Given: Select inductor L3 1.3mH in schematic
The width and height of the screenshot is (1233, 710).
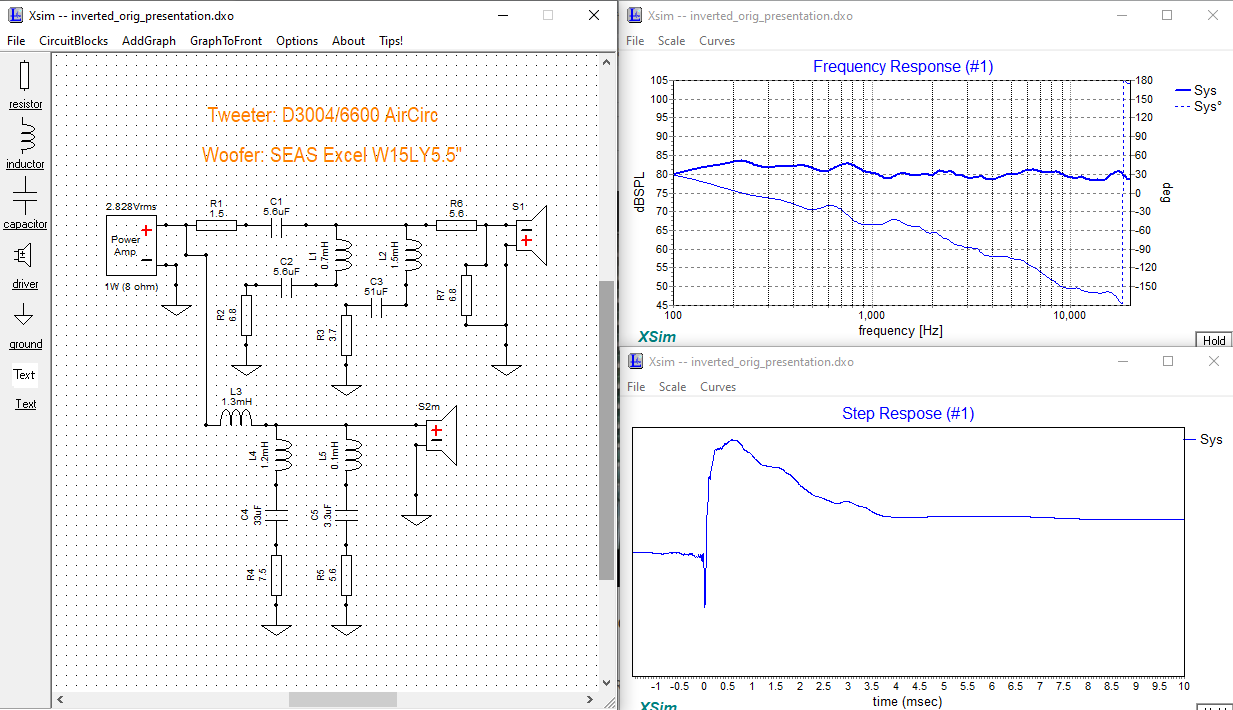Looking at the screenshot, I should pyautogui.click(x=236, y=417).
